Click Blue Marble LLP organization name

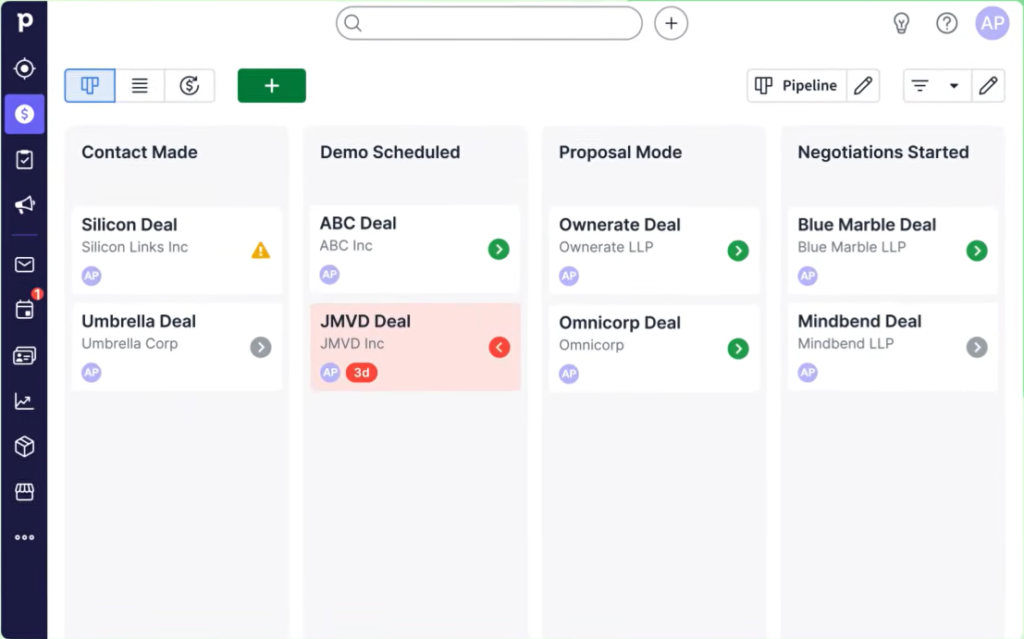pyautogui.click(x=852, y=247)
